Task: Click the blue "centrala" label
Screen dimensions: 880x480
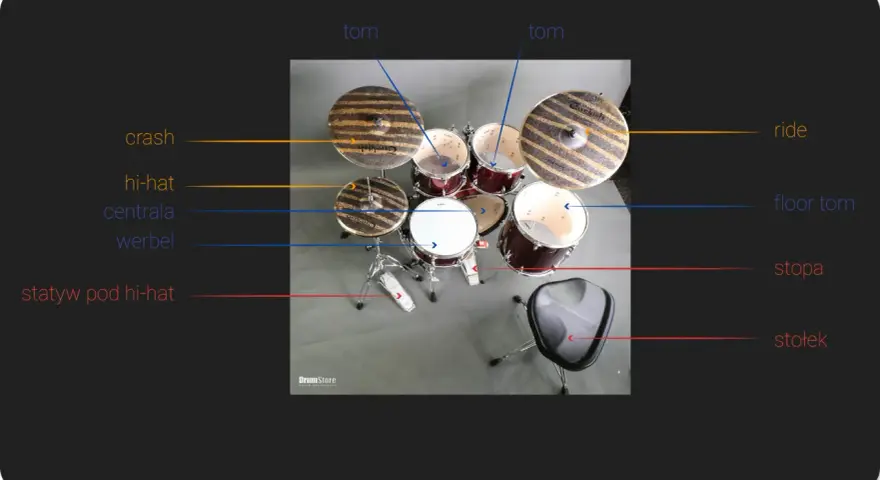Action: (139, 212)
